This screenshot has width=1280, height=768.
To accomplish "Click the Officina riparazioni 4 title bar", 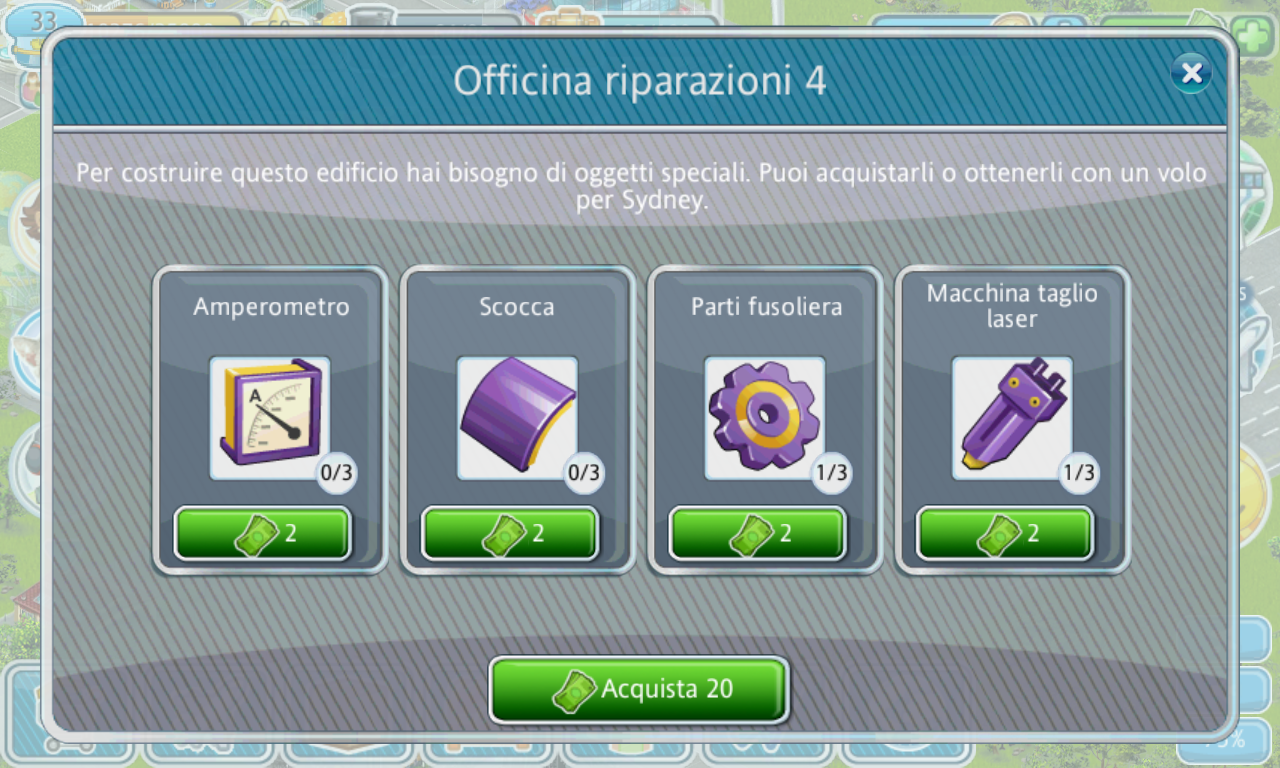I will [640, 81].
